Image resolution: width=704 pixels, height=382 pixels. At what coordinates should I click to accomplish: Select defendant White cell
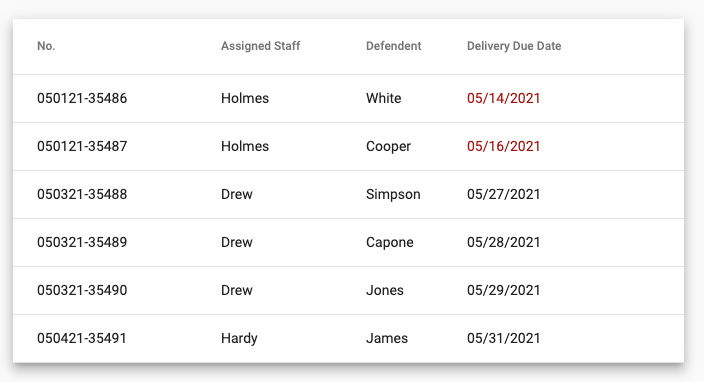click(383, 98)
